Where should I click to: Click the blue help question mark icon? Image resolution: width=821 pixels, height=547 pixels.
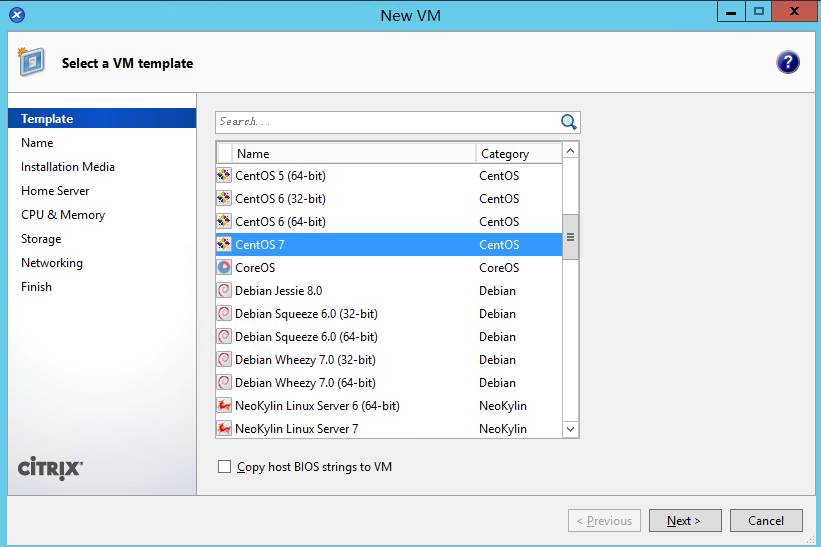click(787, 62)
